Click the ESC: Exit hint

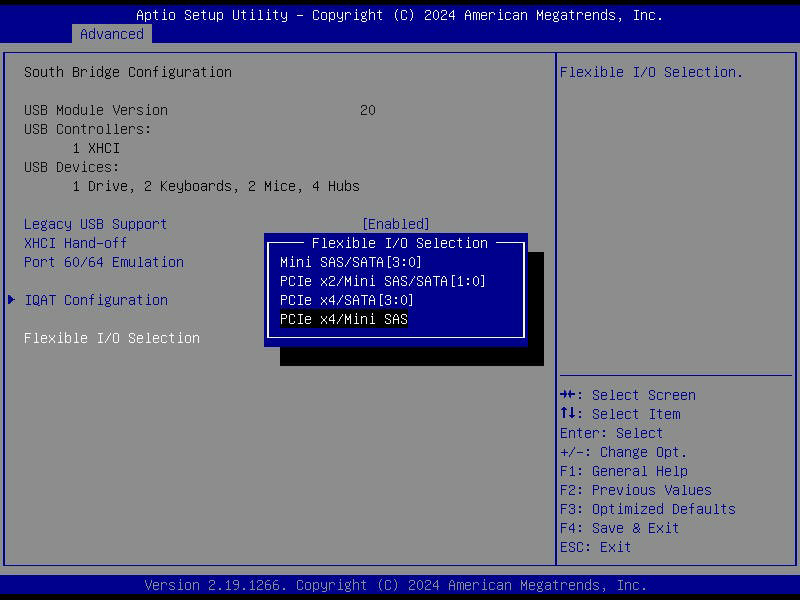click(595, 547)
